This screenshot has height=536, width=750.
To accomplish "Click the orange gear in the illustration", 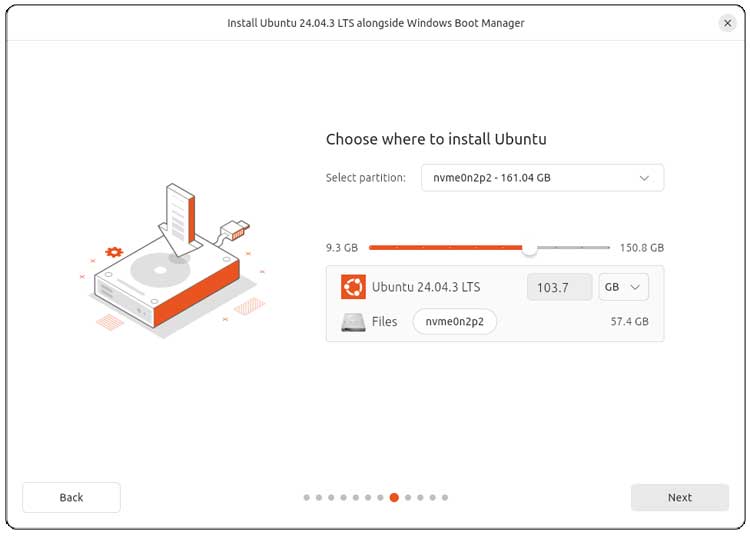I will (x=114, y=253).
